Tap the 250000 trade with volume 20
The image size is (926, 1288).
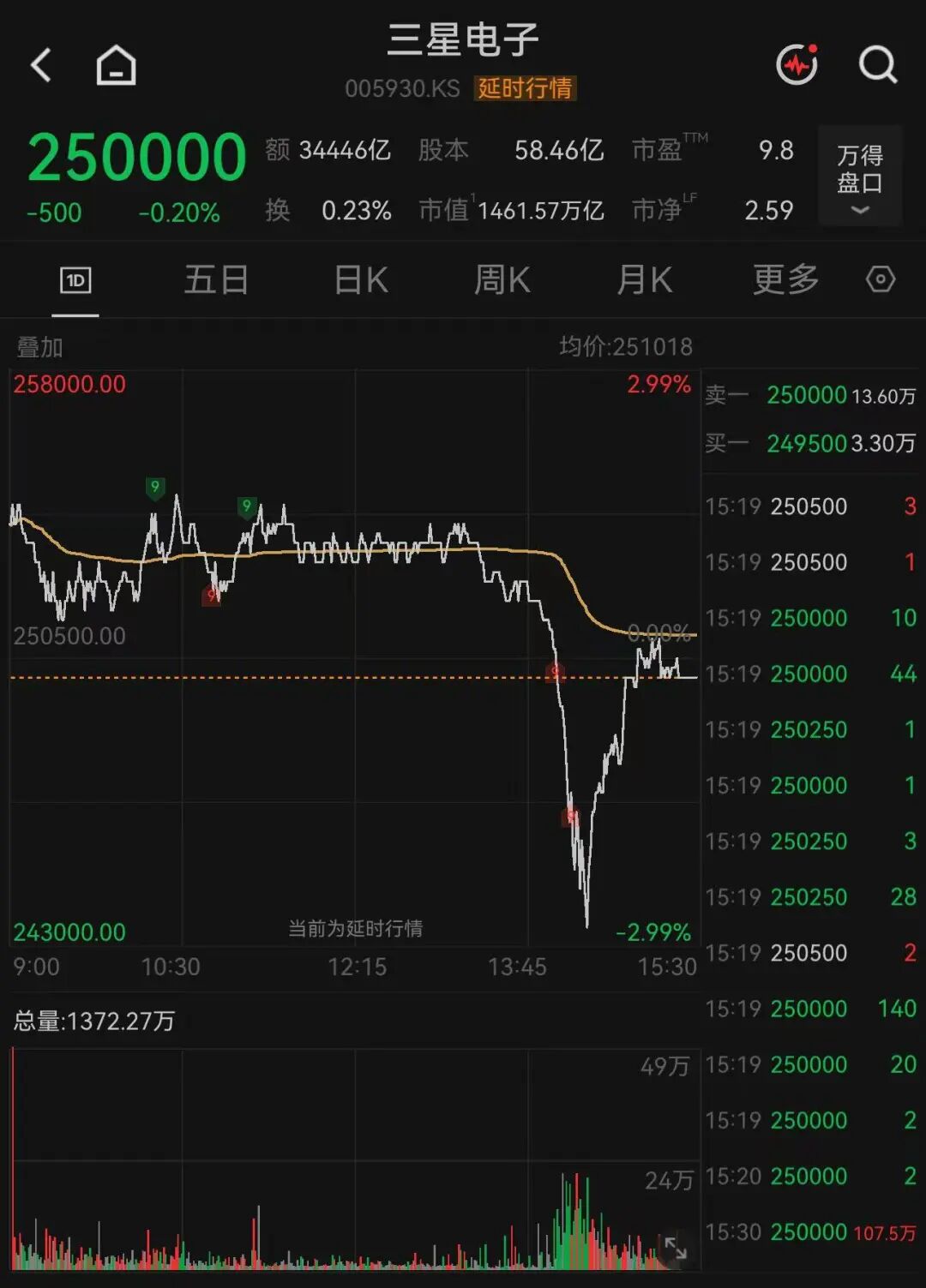pos(810,1064)
